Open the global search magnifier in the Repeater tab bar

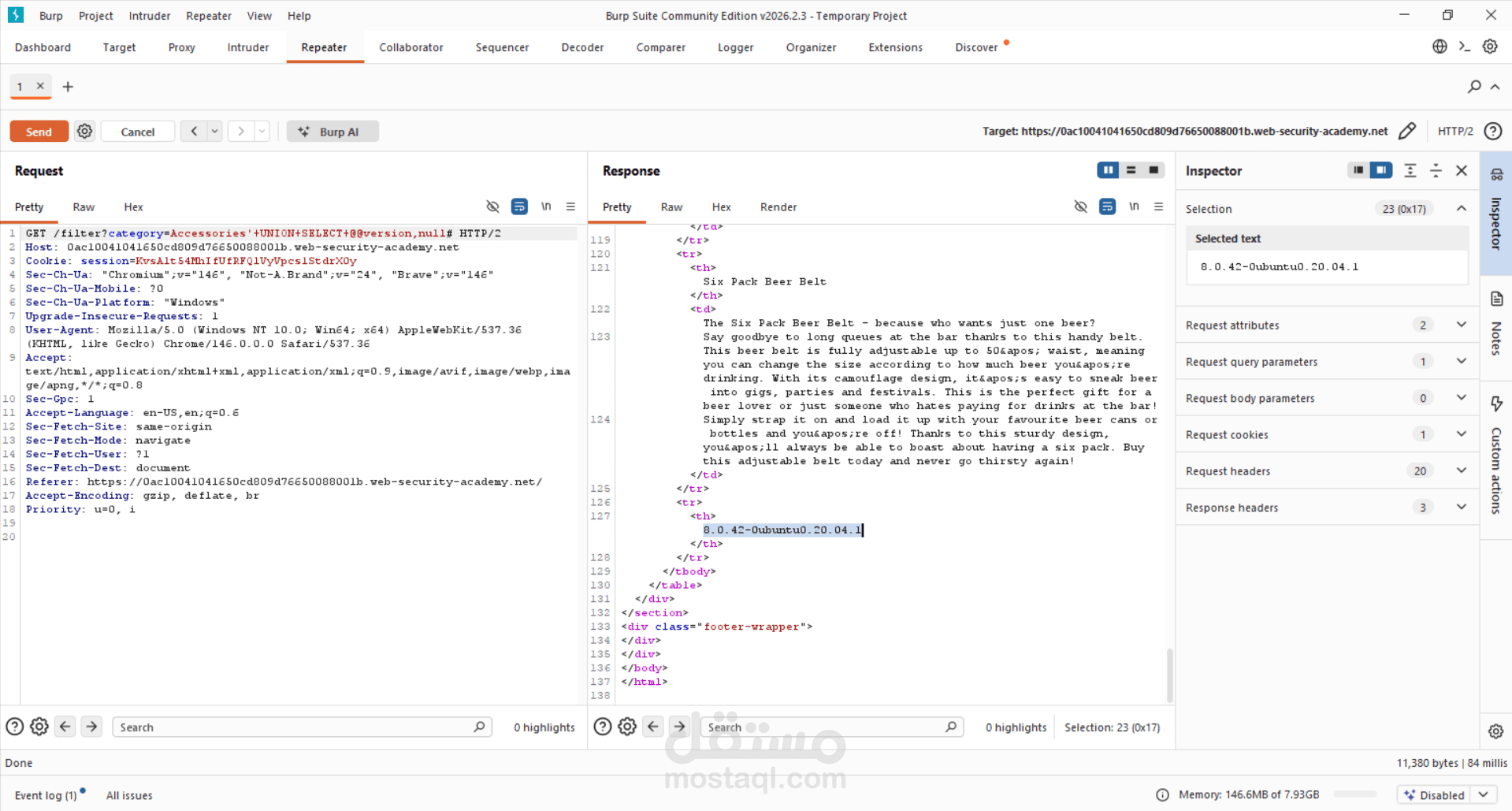1474,87
